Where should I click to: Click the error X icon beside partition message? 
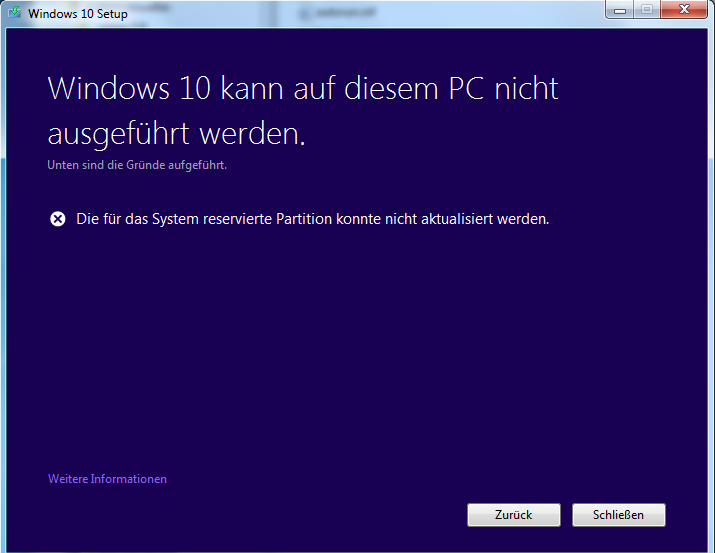tap(57, 219)
